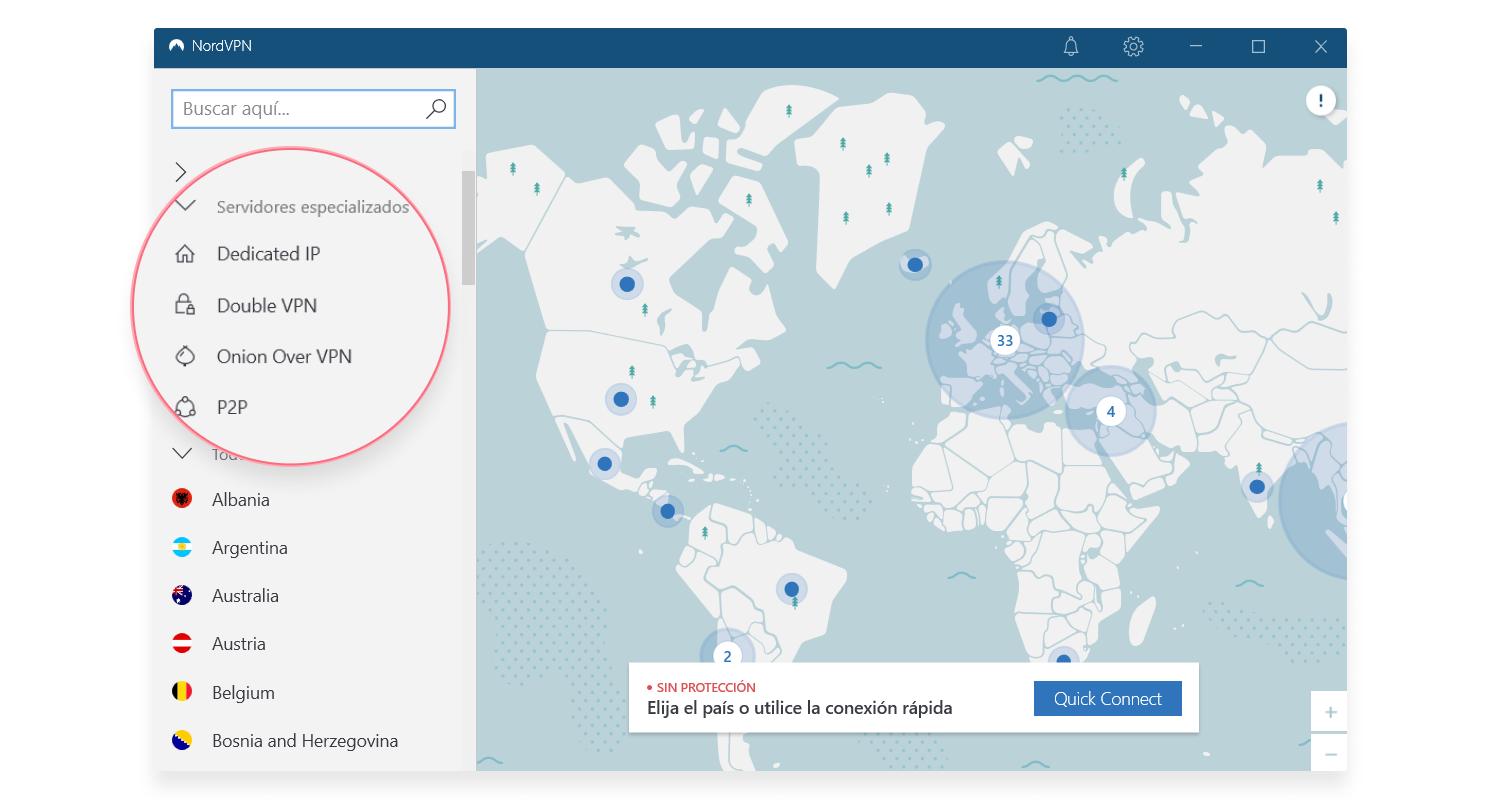Image resolution: width=1500 pixels, height=800 pixels.
Task: Open the notifications bell icon
Action: [1071, 46]
